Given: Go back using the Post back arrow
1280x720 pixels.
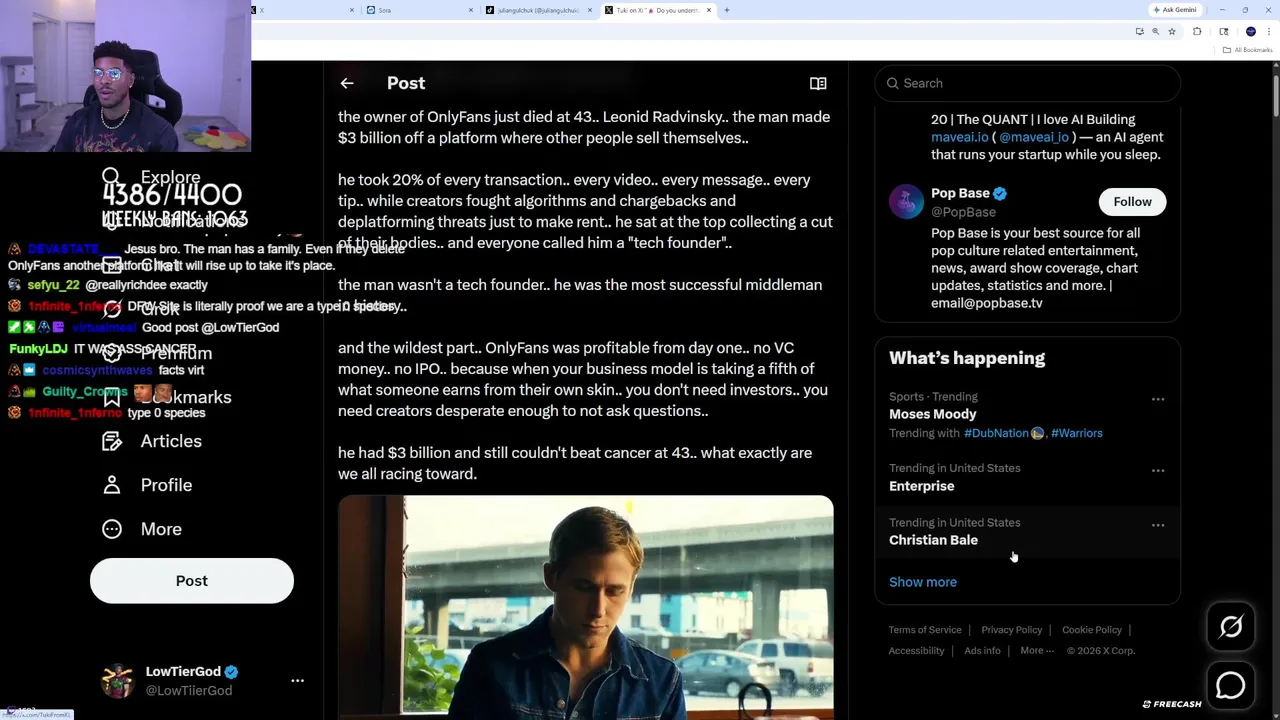Looking at the screenshot, I should coord(347,83).
